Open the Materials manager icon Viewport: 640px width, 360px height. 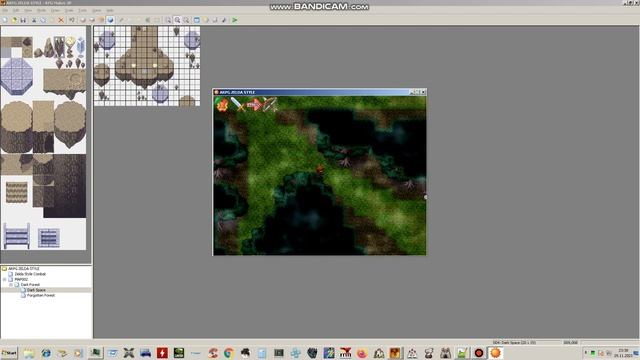pyautogui.click(x=205, y=20)
